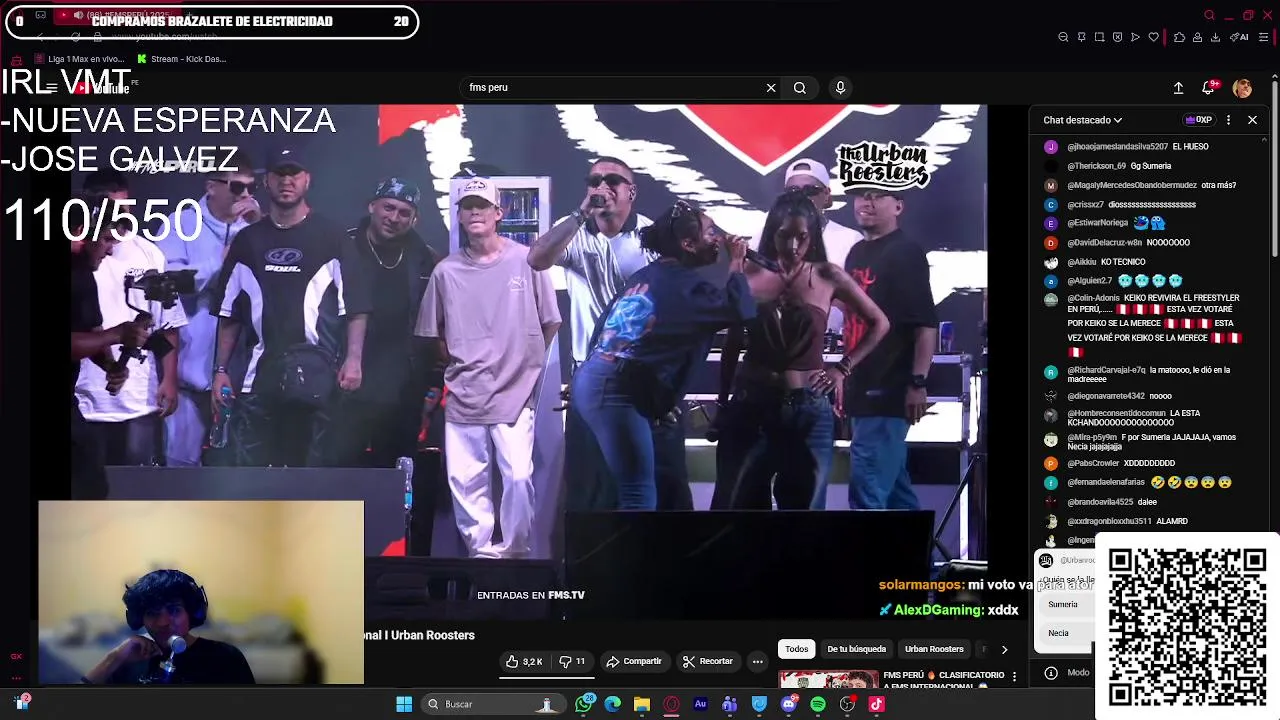This screenshot has width=1280, height=720.
Task: Open the browser downloads icon
Action: click(x=1215, y=37)
